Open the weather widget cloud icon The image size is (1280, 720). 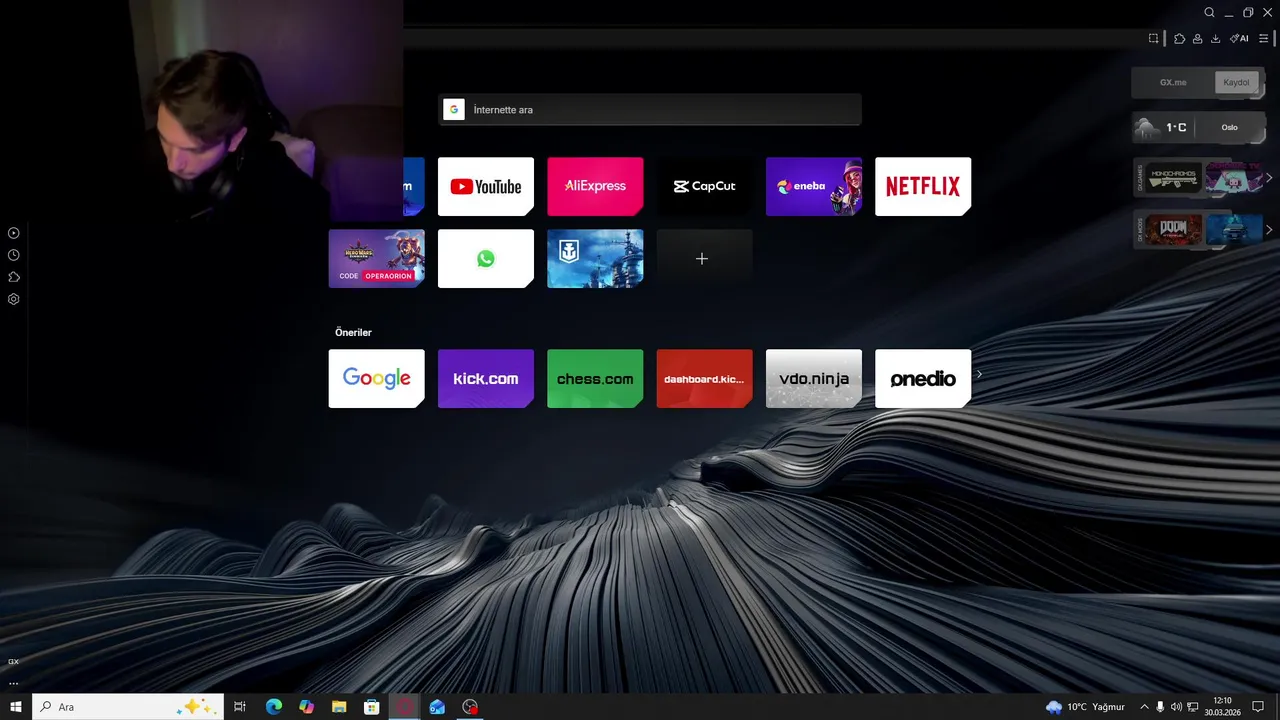point(1147,127)
